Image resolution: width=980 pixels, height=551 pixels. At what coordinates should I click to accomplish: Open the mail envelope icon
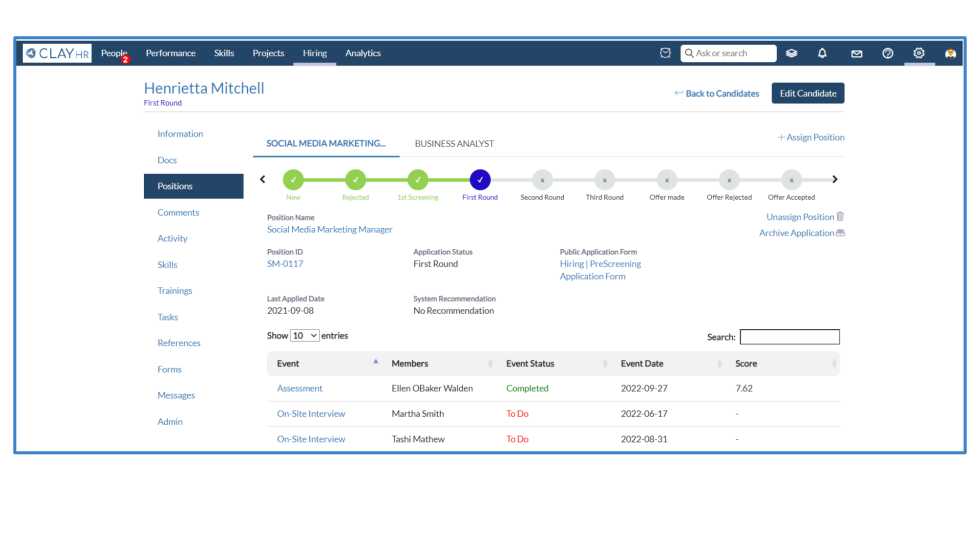point(856,53)
